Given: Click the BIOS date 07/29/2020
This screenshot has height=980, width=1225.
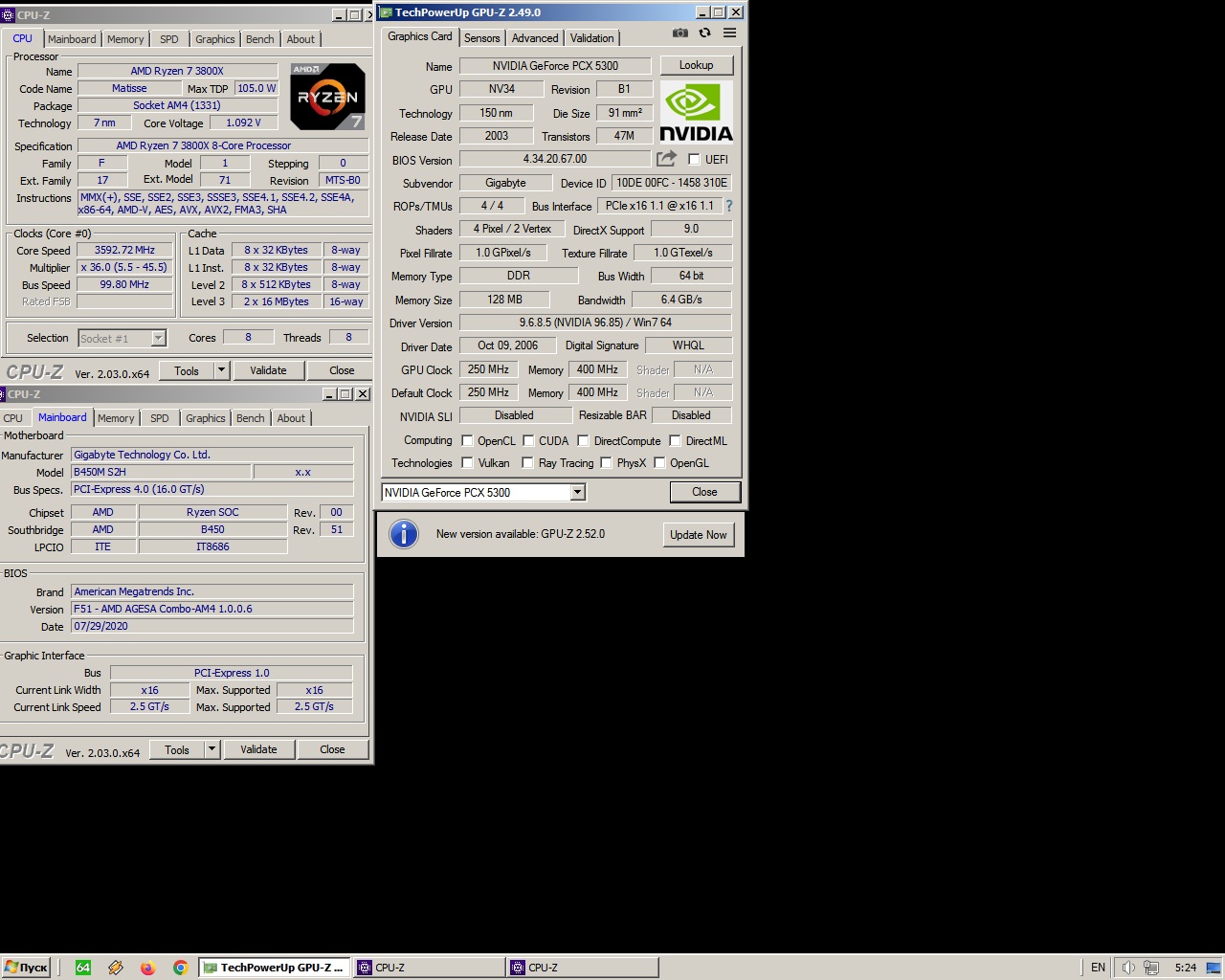Looking at the screenshot, I should tap(212, 626).
